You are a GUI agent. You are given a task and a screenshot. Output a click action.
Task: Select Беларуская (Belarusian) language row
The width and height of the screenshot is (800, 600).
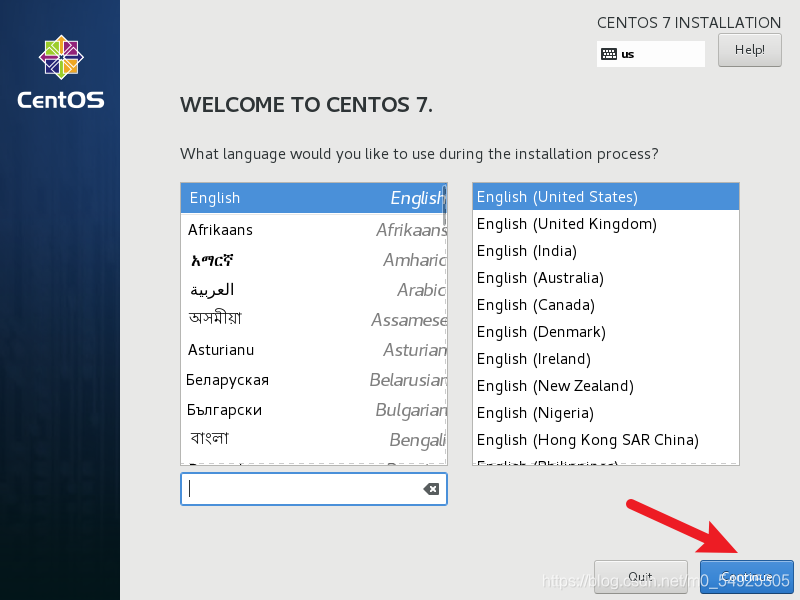[x=312, y=380]
